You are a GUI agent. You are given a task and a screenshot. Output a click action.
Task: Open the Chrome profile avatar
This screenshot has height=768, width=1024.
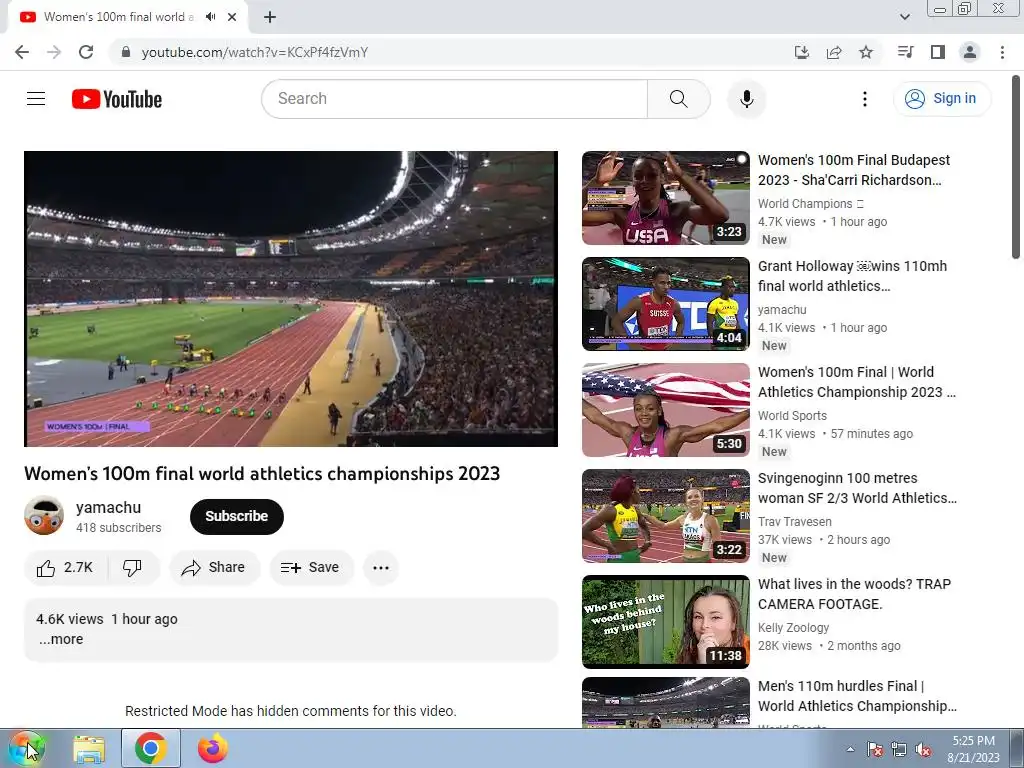tap(970, 52)
